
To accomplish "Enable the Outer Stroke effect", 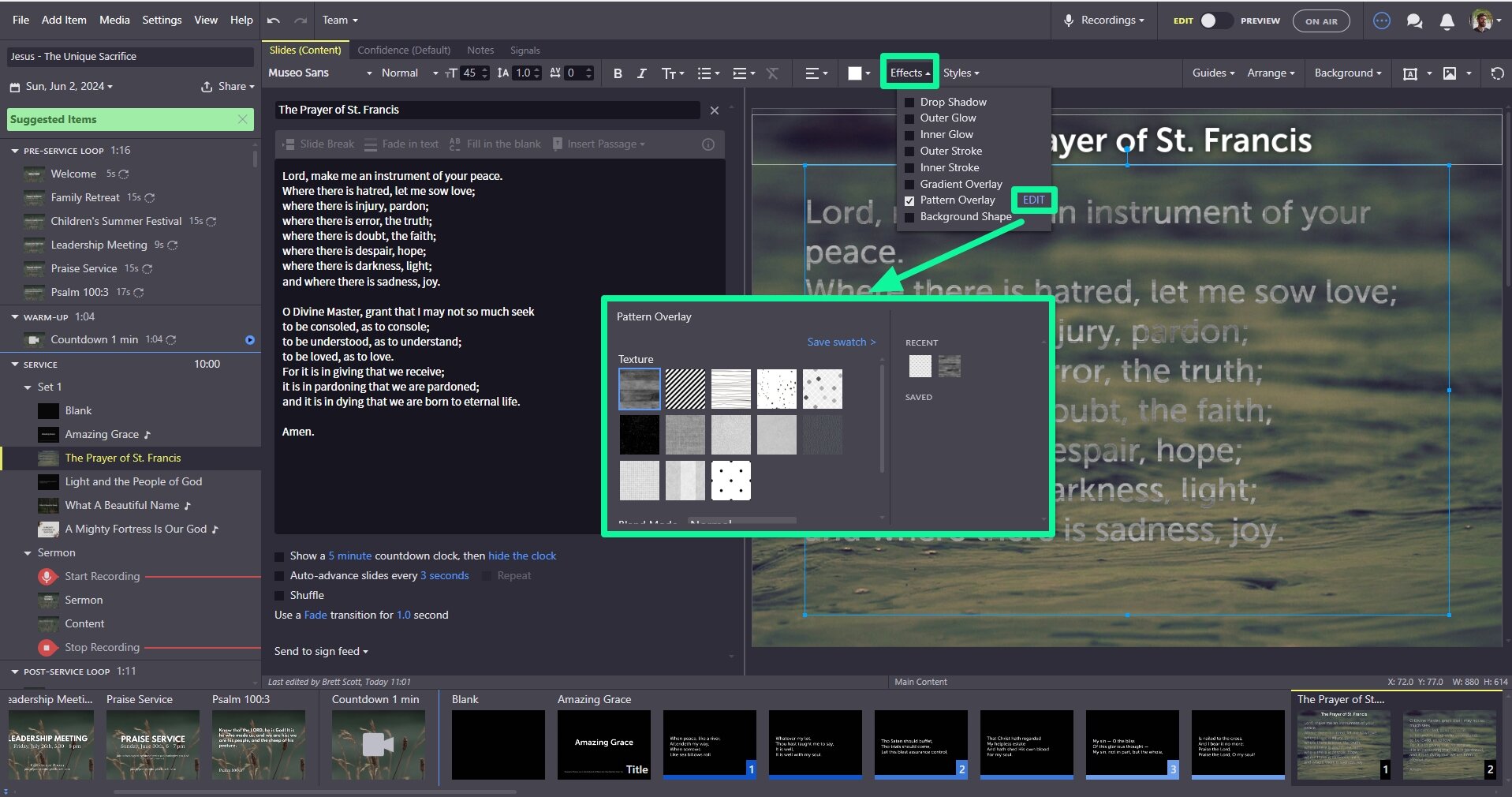I will click(909, 152).
